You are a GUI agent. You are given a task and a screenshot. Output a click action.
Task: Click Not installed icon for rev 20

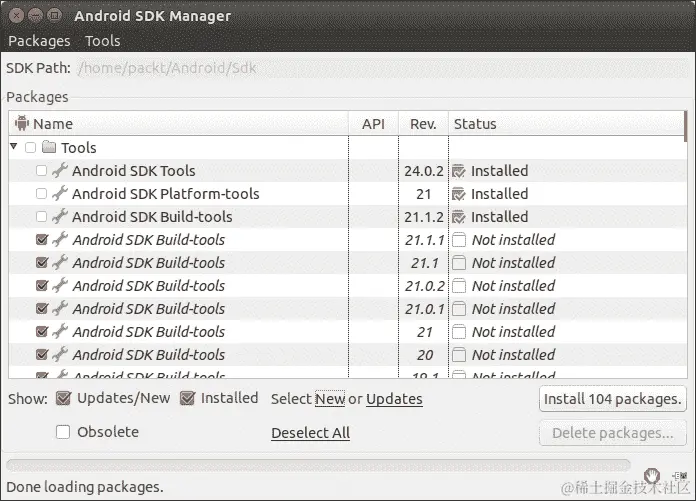459,355
